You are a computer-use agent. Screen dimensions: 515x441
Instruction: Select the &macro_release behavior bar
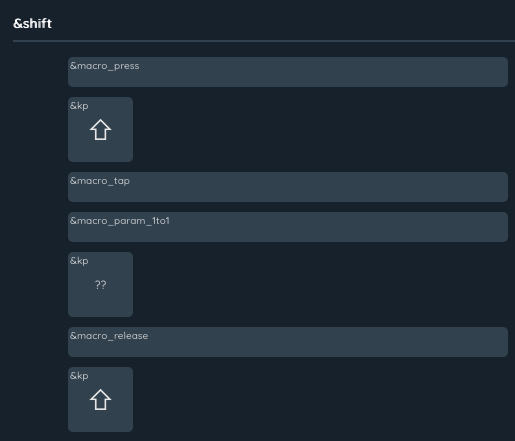[x=288, y=342]
